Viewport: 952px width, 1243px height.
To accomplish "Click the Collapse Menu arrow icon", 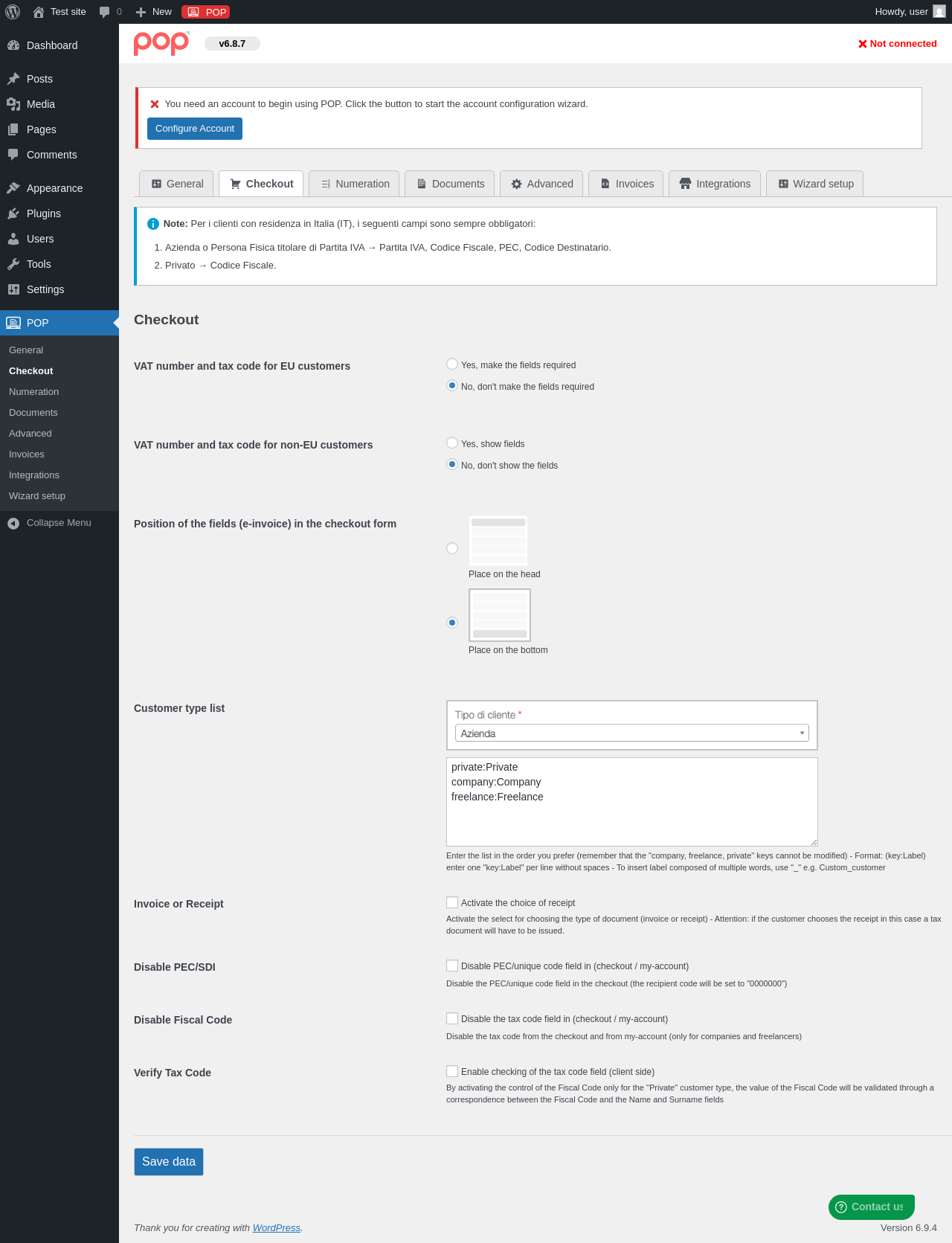I will click(x=13, y=523).
